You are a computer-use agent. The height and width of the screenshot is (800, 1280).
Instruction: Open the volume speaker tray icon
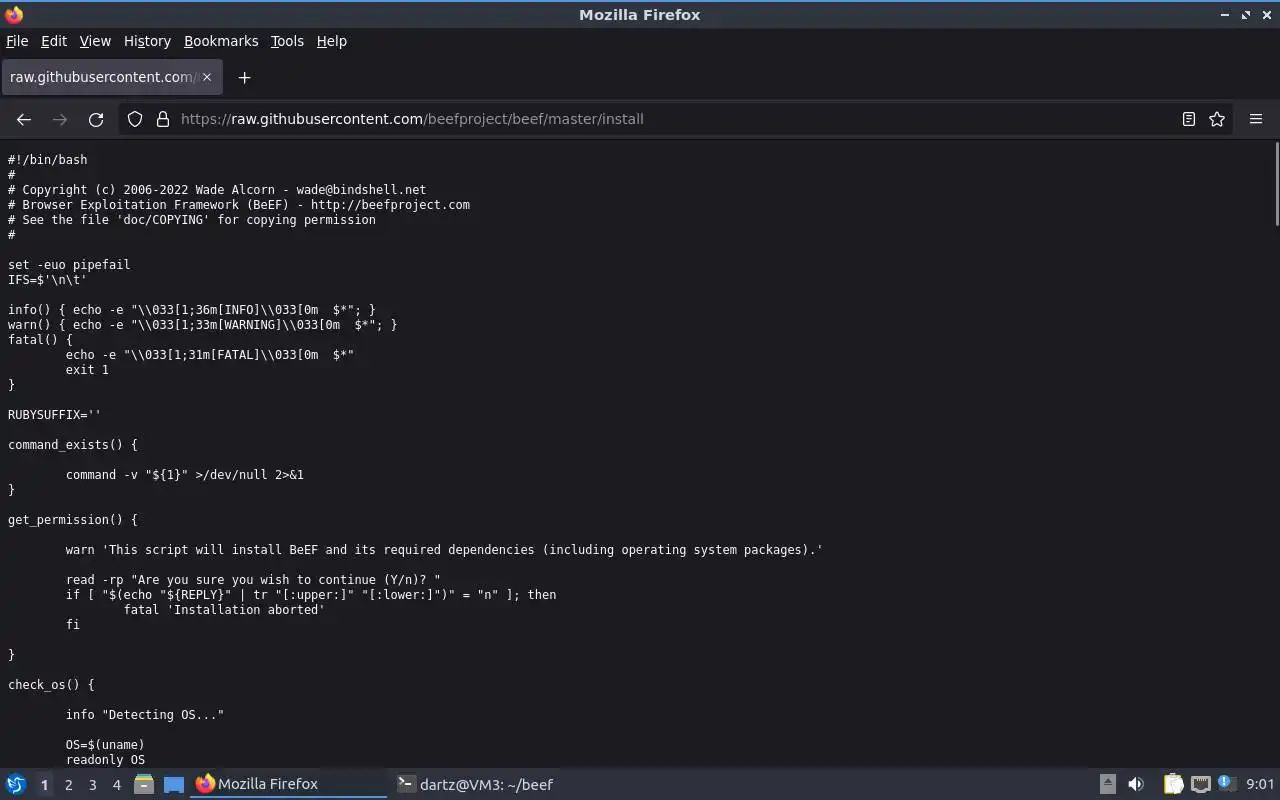tap(1136, 784)
